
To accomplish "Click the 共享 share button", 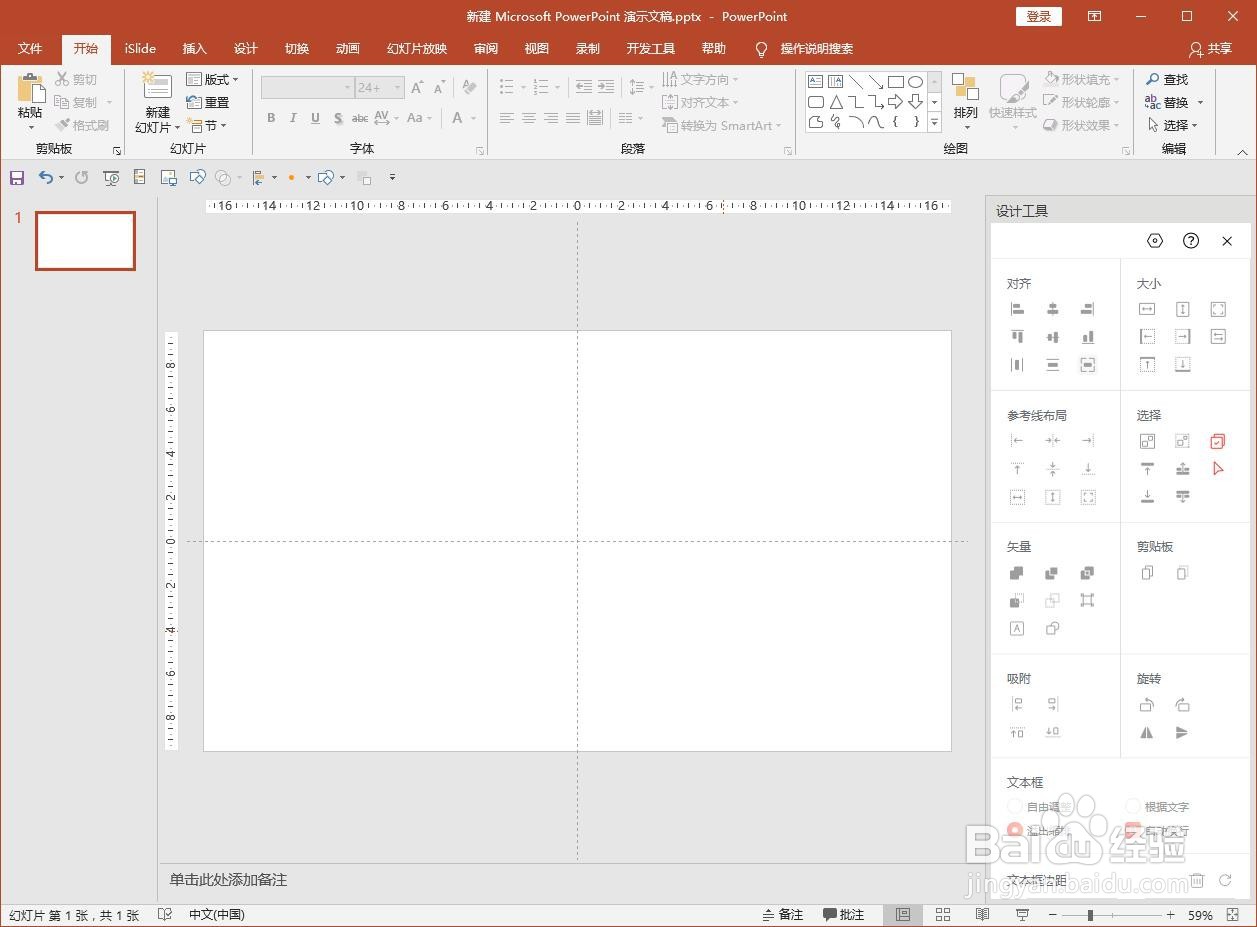I will (x=1210, y=48).
